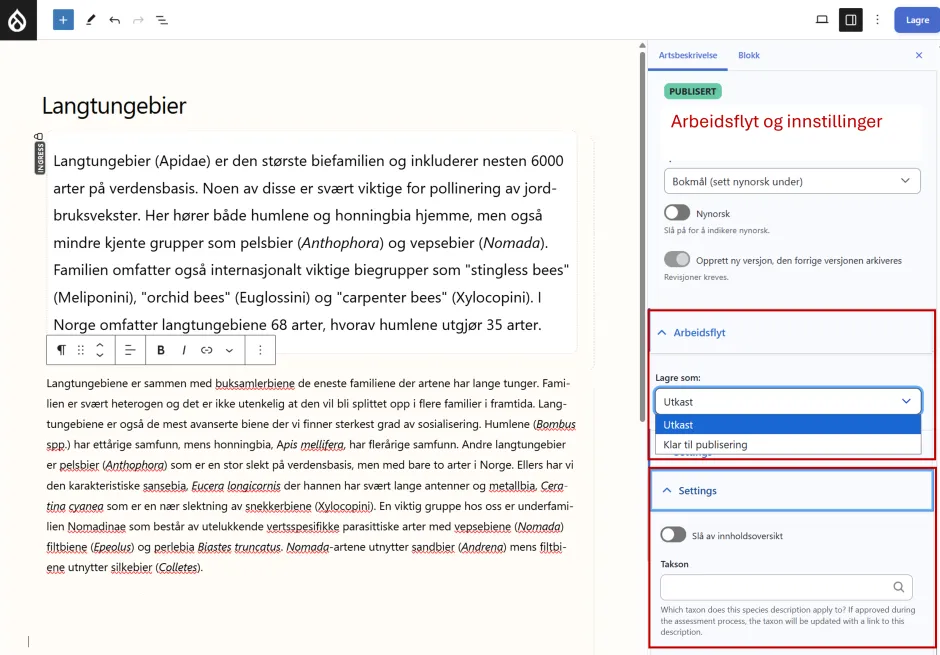Toggle italic formatting

(x=183, y=350)
